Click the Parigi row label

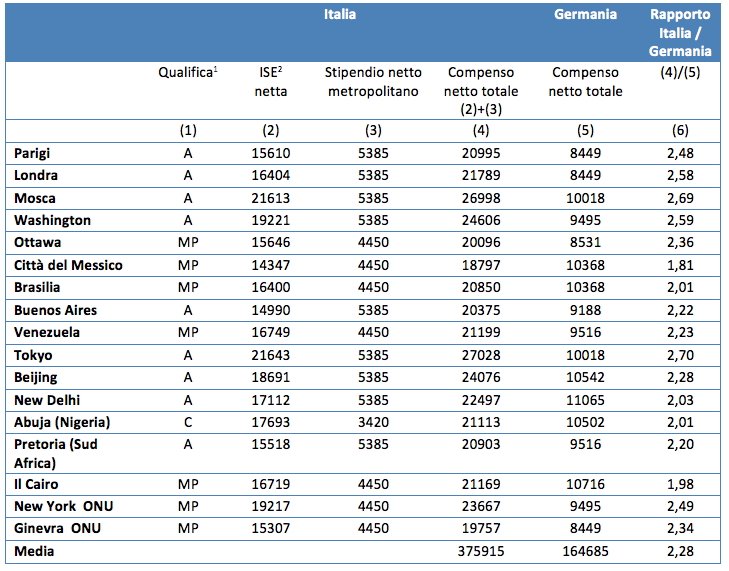coord(32,153)
